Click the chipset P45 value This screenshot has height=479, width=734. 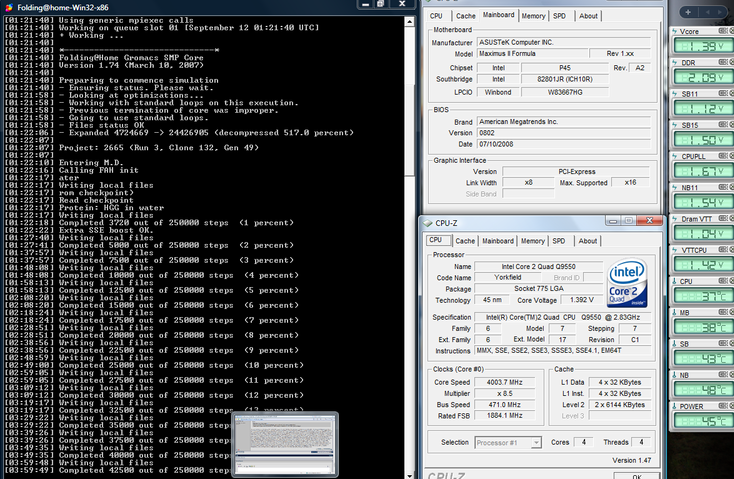coord(565,68)
